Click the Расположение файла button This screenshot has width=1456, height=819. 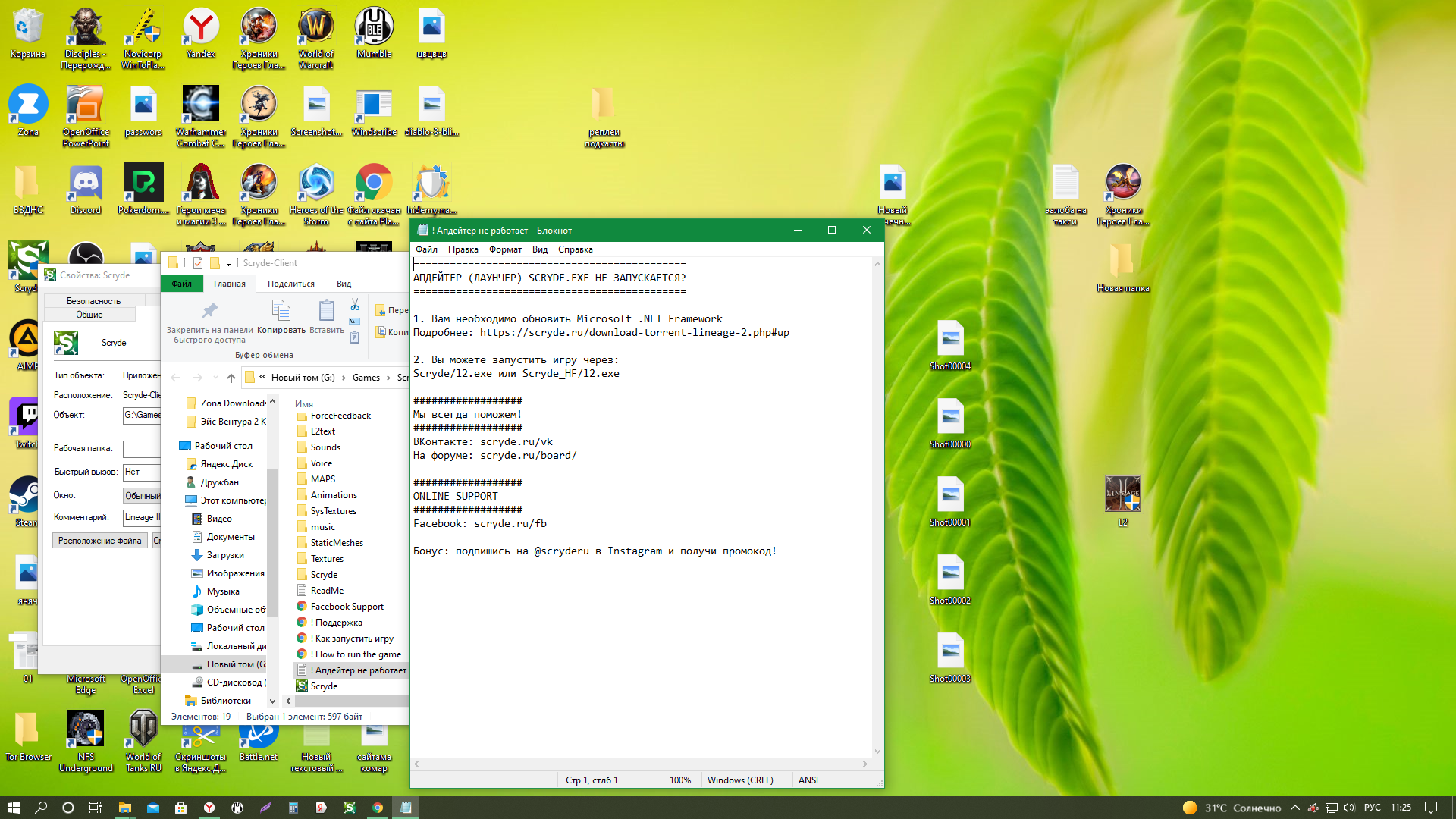click(99, 541)
